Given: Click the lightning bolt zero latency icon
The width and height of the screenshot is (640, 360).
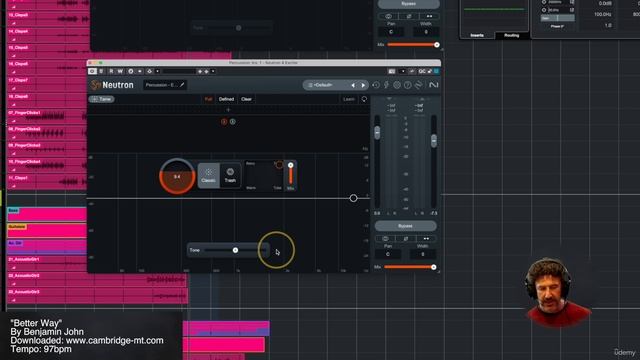Looking at the screenshot, I should [x=386, y=85].
